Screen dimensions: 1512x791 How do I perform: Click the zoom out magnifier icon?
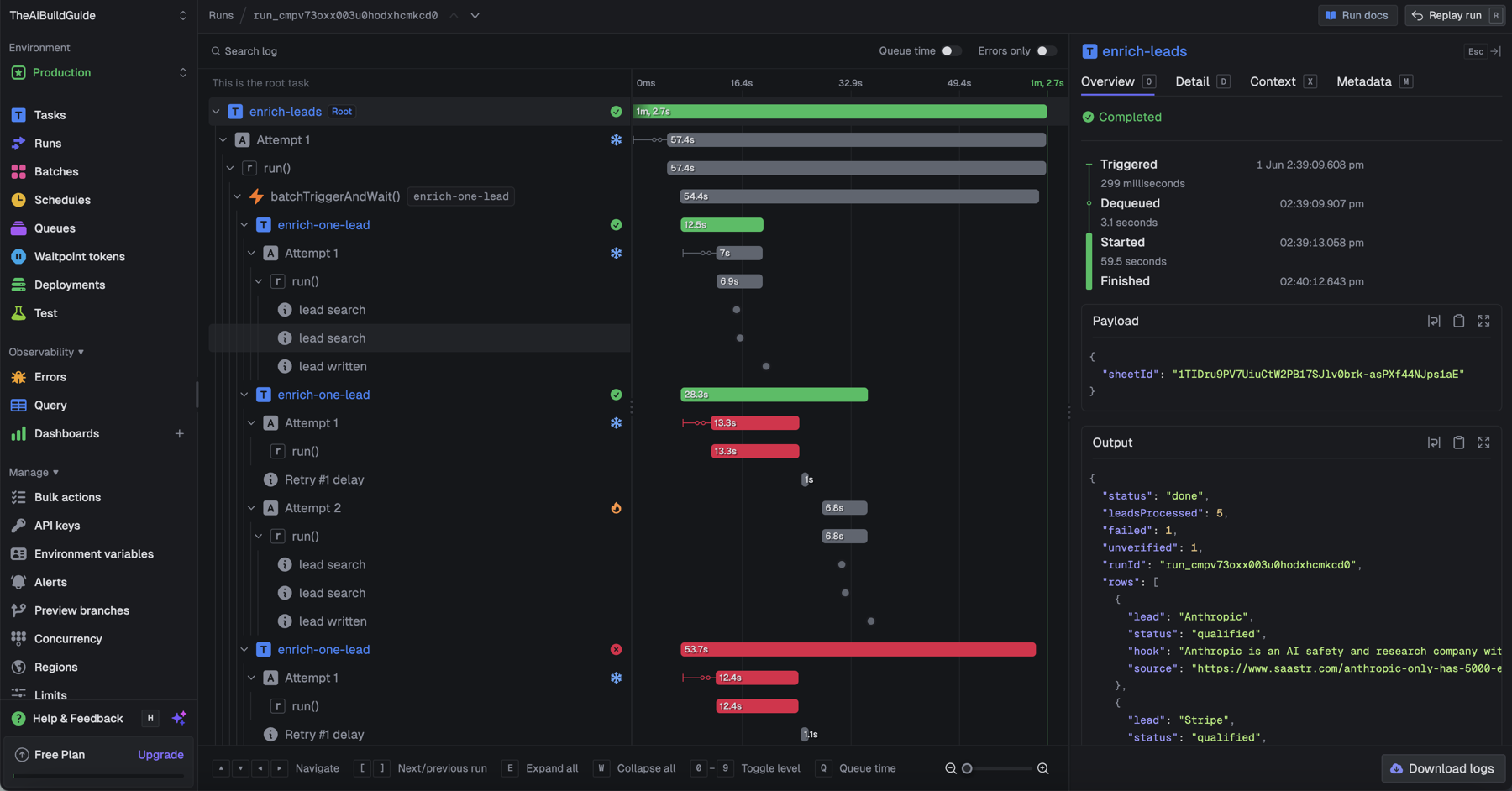[x=951, y=768]
